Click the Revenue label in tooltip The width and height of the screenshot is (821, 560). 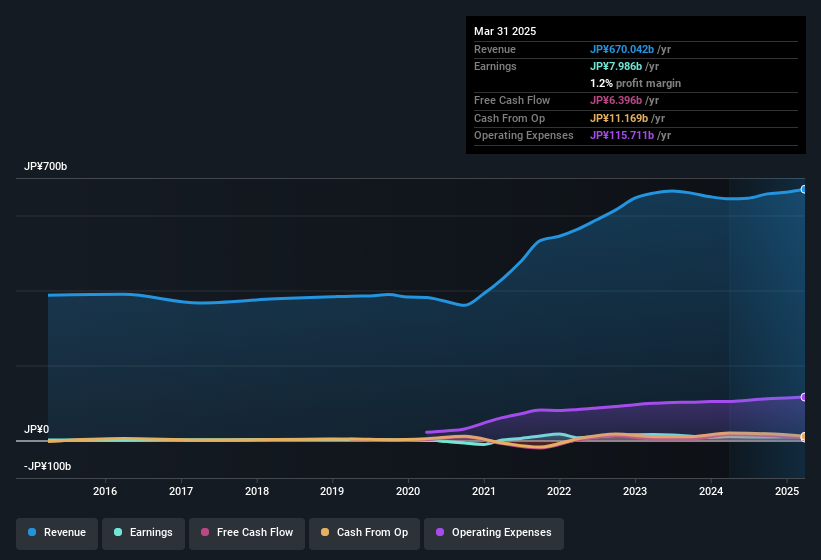(495, 49)
